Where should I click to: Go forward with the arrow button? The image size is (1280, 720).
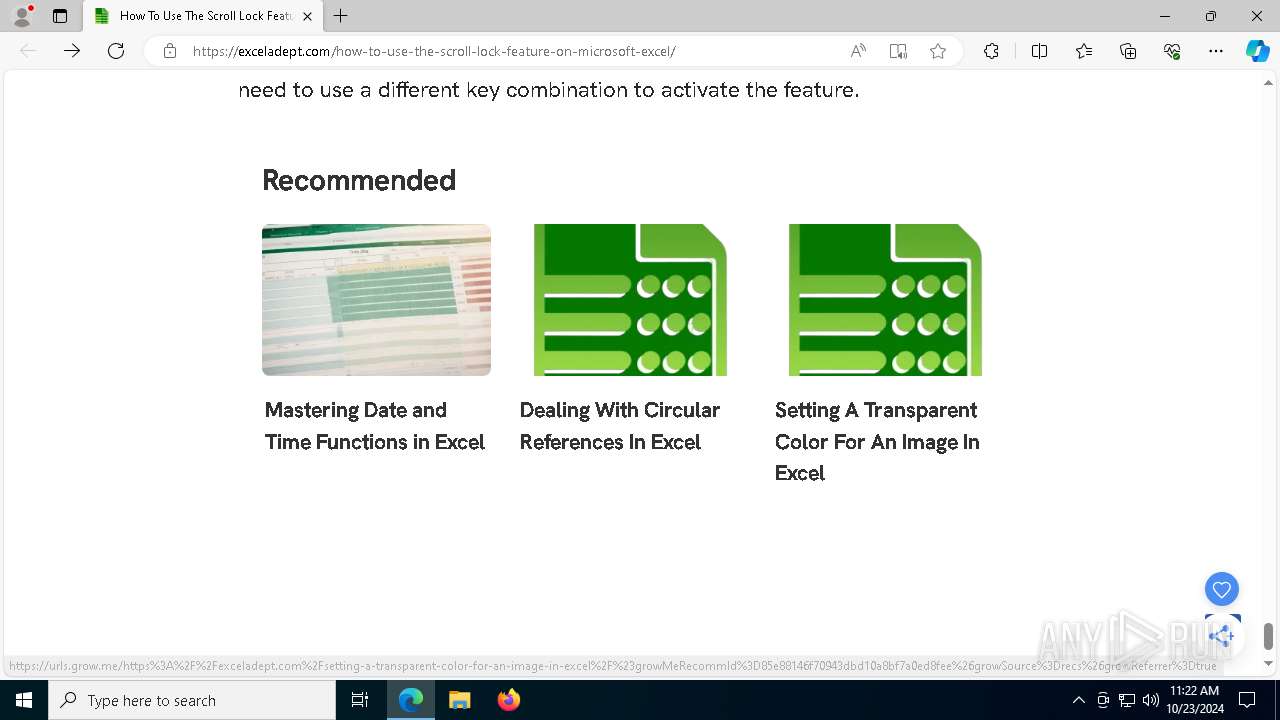[x=72, y=51]
